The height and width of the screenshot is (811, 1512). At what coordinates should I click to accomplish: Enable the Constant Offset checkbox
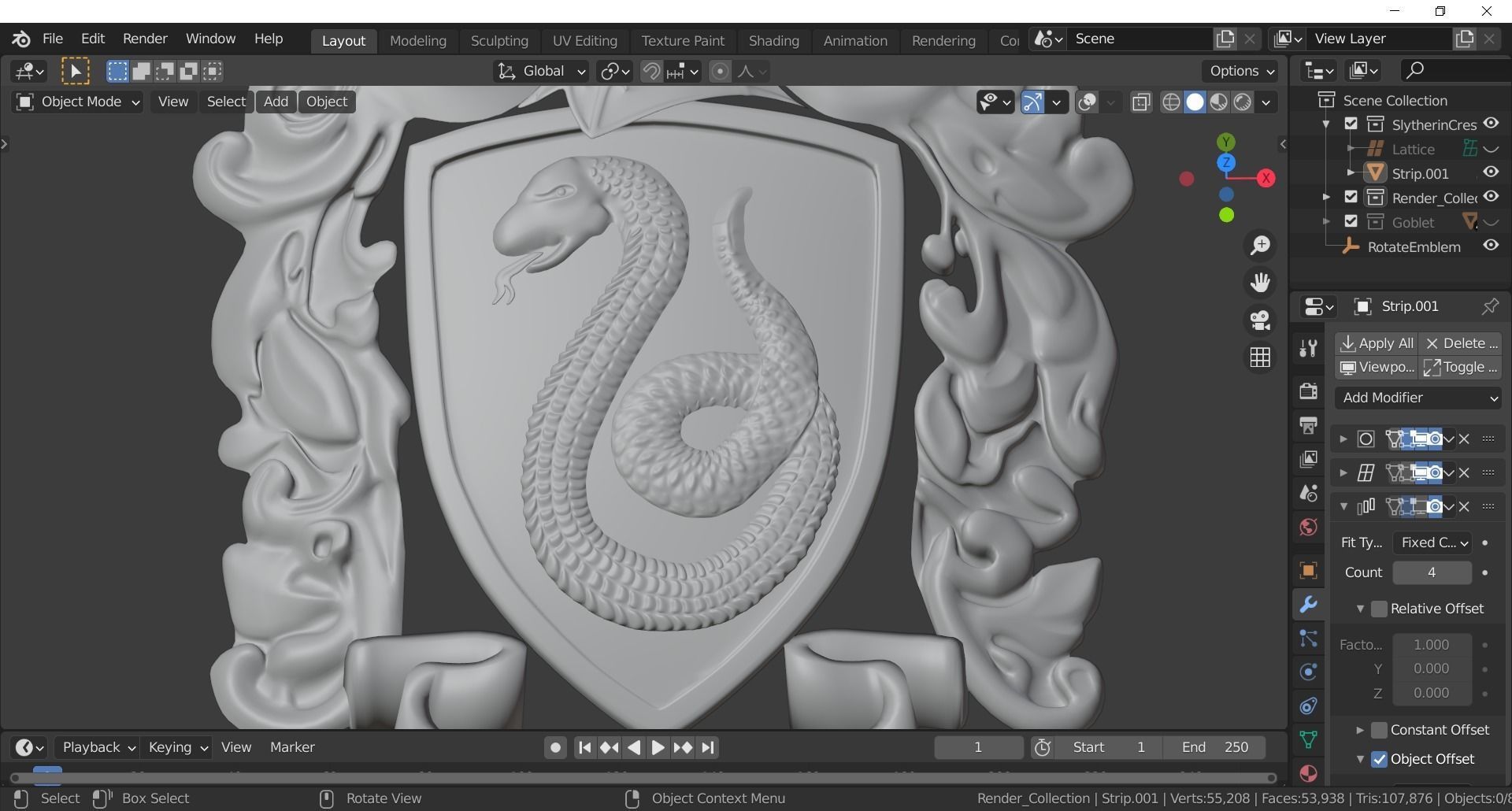[1379, 730]
